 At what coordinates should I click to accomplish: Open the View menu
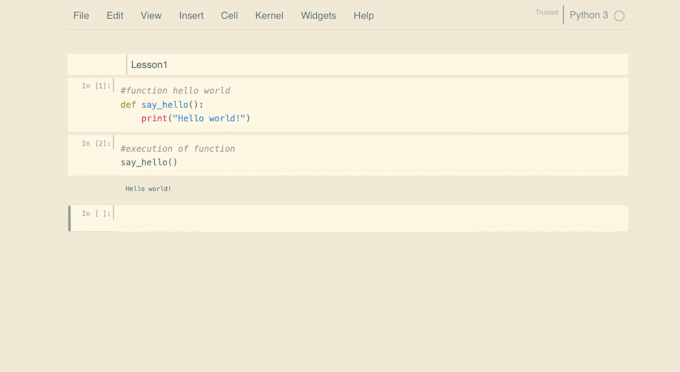[x=151, y=16]
